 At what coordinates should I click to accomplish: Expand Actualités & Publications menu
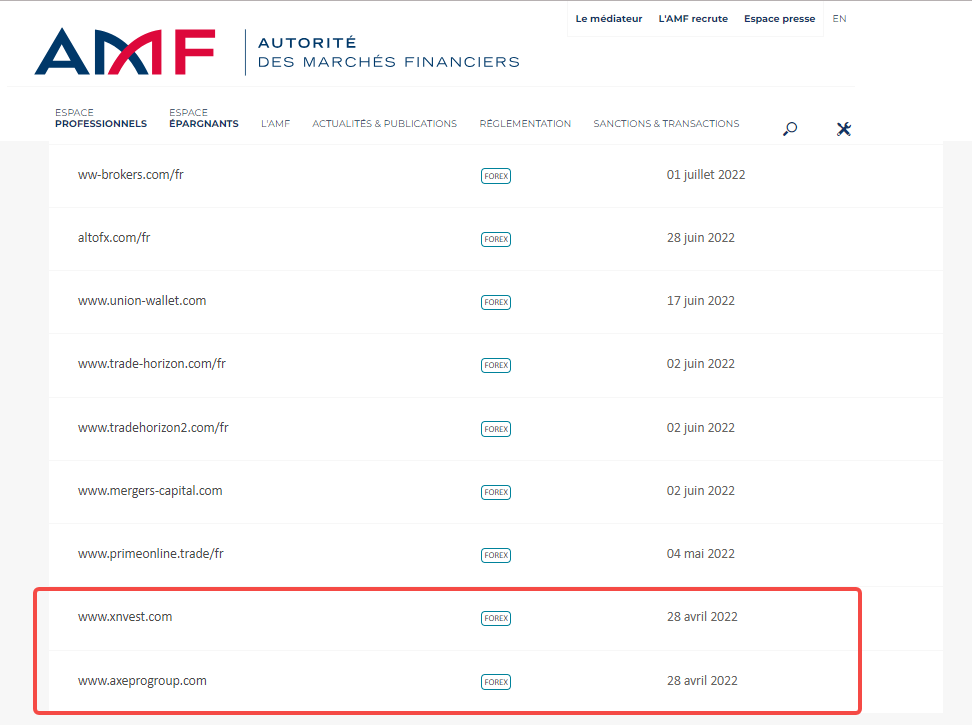(384, 124)
